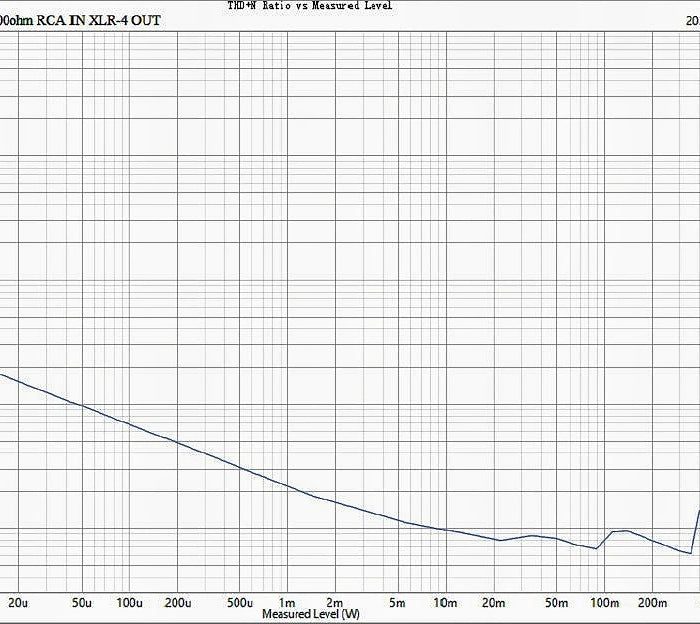The height and width of the screenshot is (624, 700).
Task: Click the 20m x-axis tick label
Action: point(493,603)
